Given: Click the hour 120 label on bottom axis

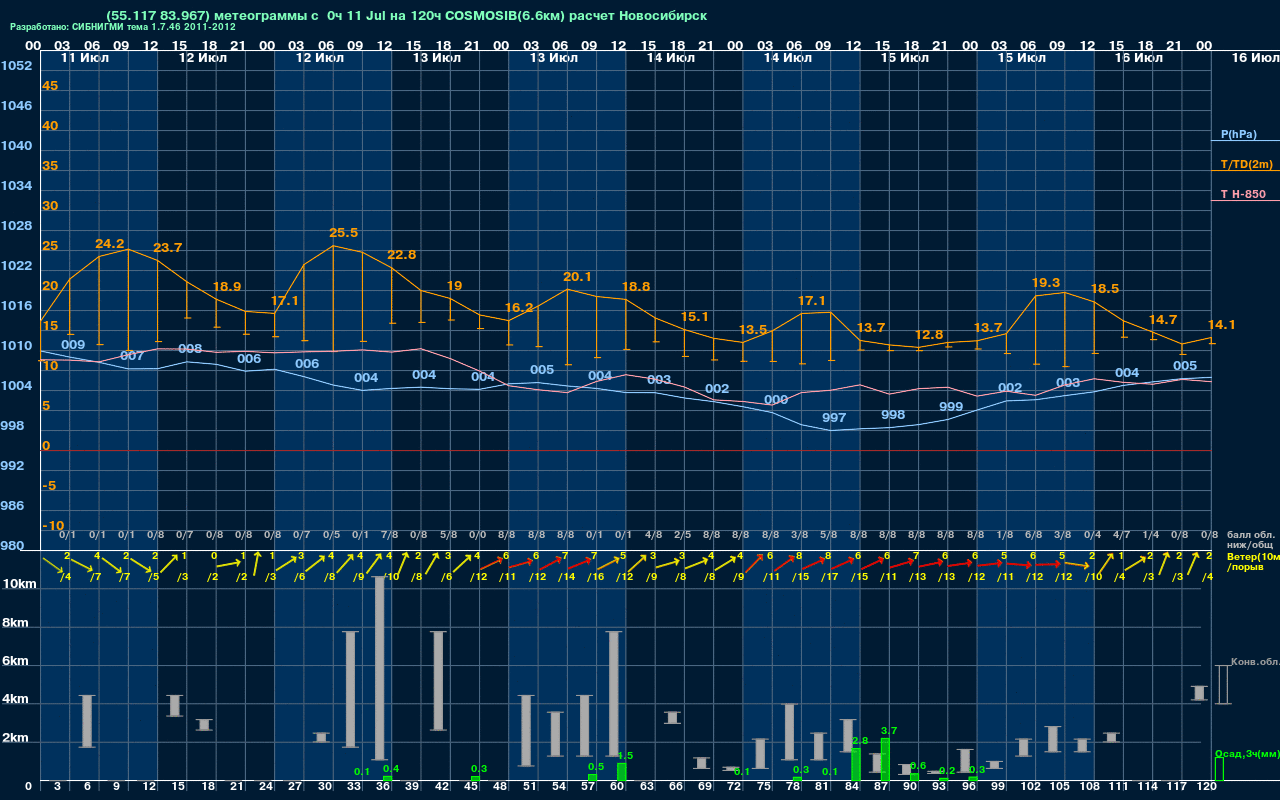Looking at the screenshot, I should click(x=1206, y=787).
